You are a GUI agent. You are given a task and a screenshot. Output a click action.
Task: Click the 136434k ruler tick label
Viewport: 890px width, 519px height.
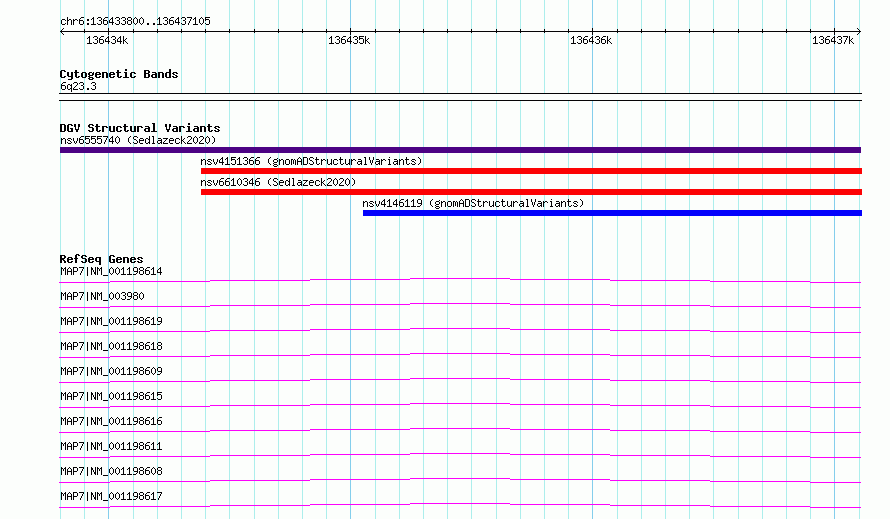pyautogui.click(x=107, y=40)
